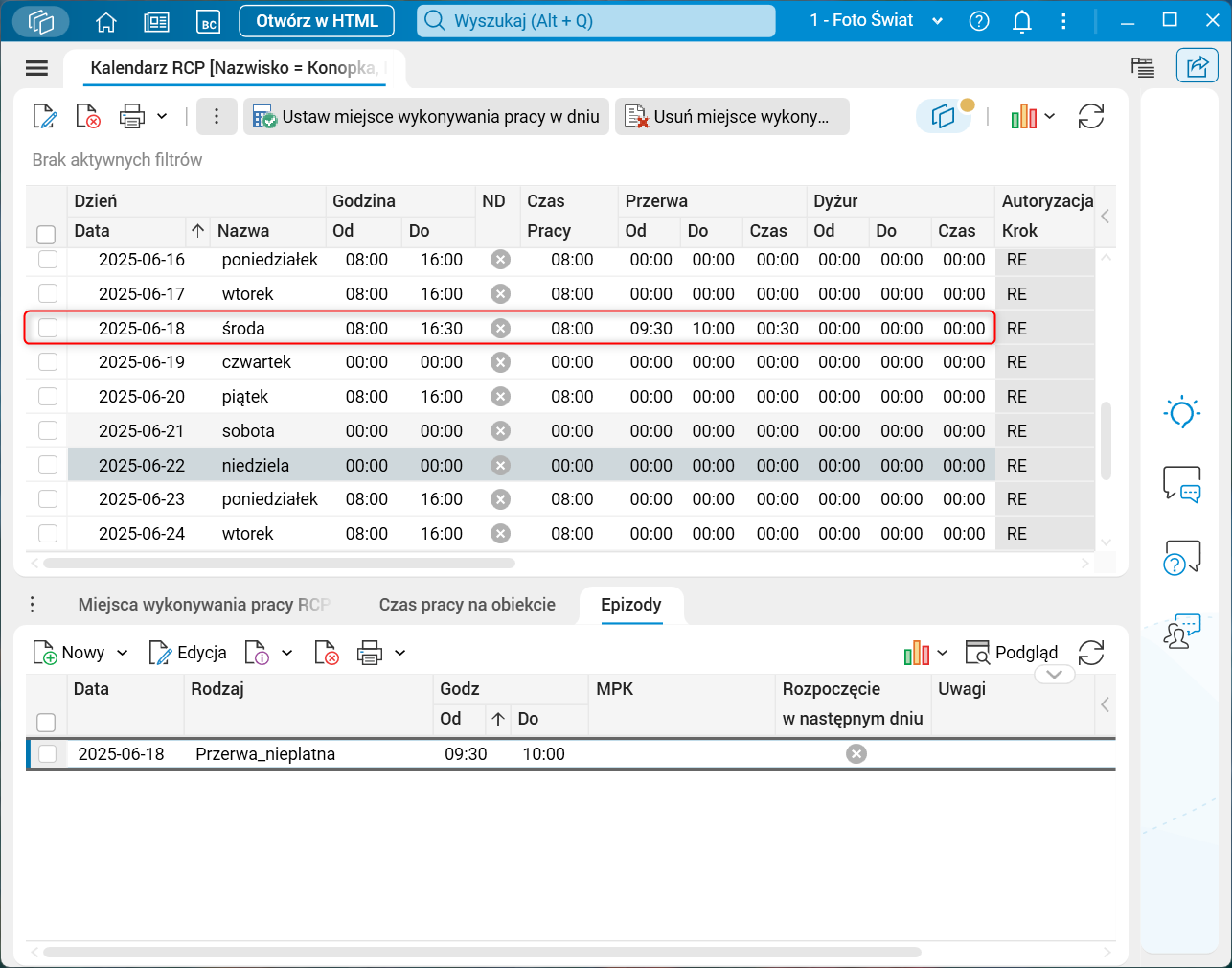The height and width of the screenshot is (968, 1232).
Task: Tick checkbox for 2025-06-18 środa row
Action: click(x=48, y=328)
